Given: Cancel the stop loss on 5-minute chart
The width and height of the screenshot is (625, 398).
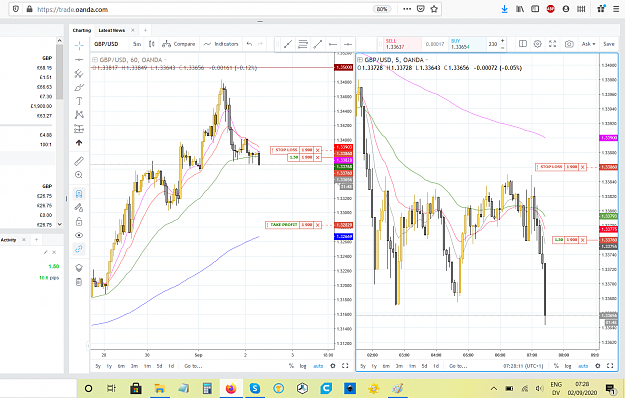Looking at the screenshot, I should click(x=583, y=167).
